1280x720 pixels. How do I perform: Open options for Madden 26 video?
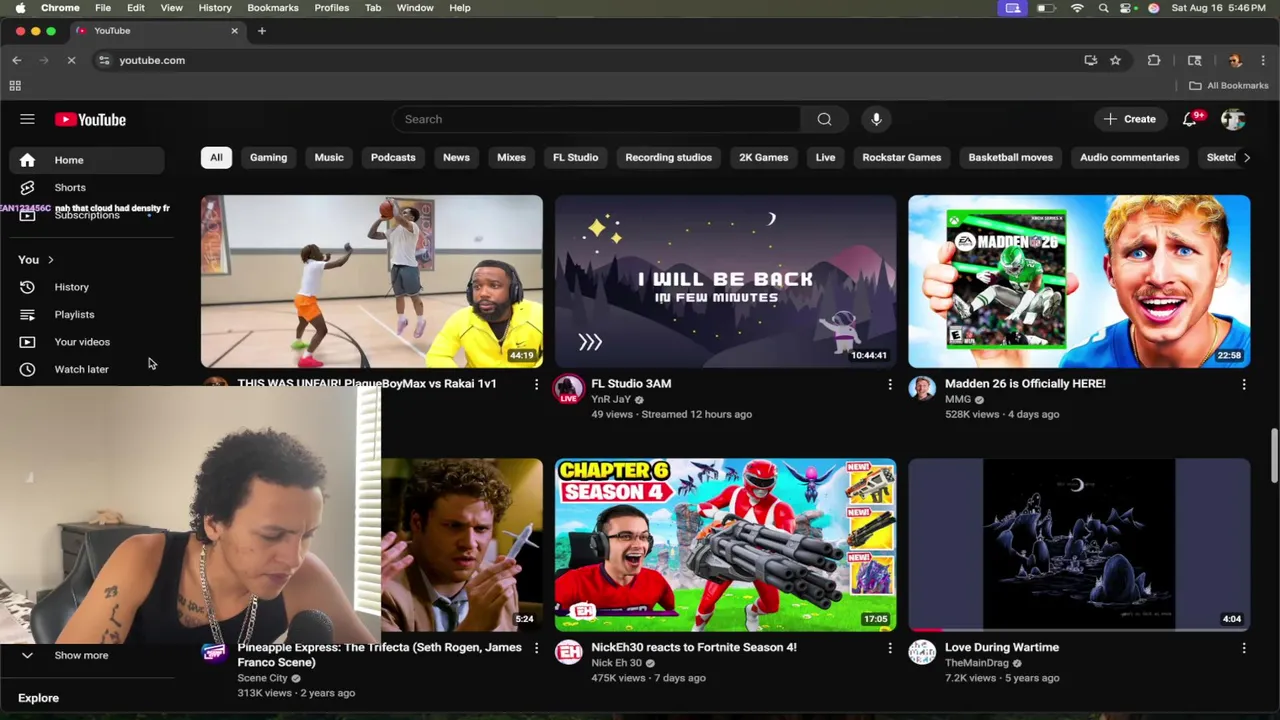click(1244, 384)
